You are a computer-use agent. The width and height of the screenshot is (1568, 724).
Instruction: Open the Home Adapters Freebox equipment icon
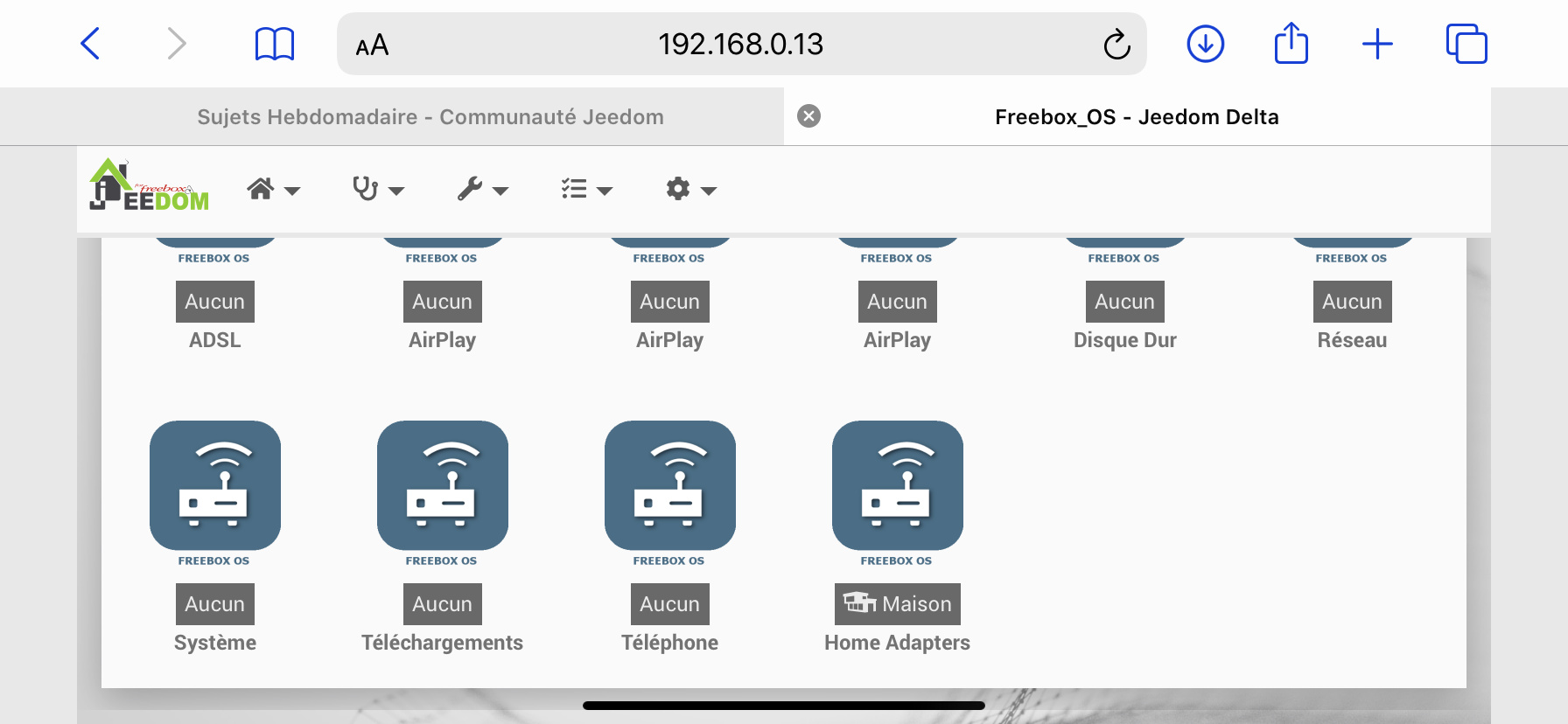(898, 485)
